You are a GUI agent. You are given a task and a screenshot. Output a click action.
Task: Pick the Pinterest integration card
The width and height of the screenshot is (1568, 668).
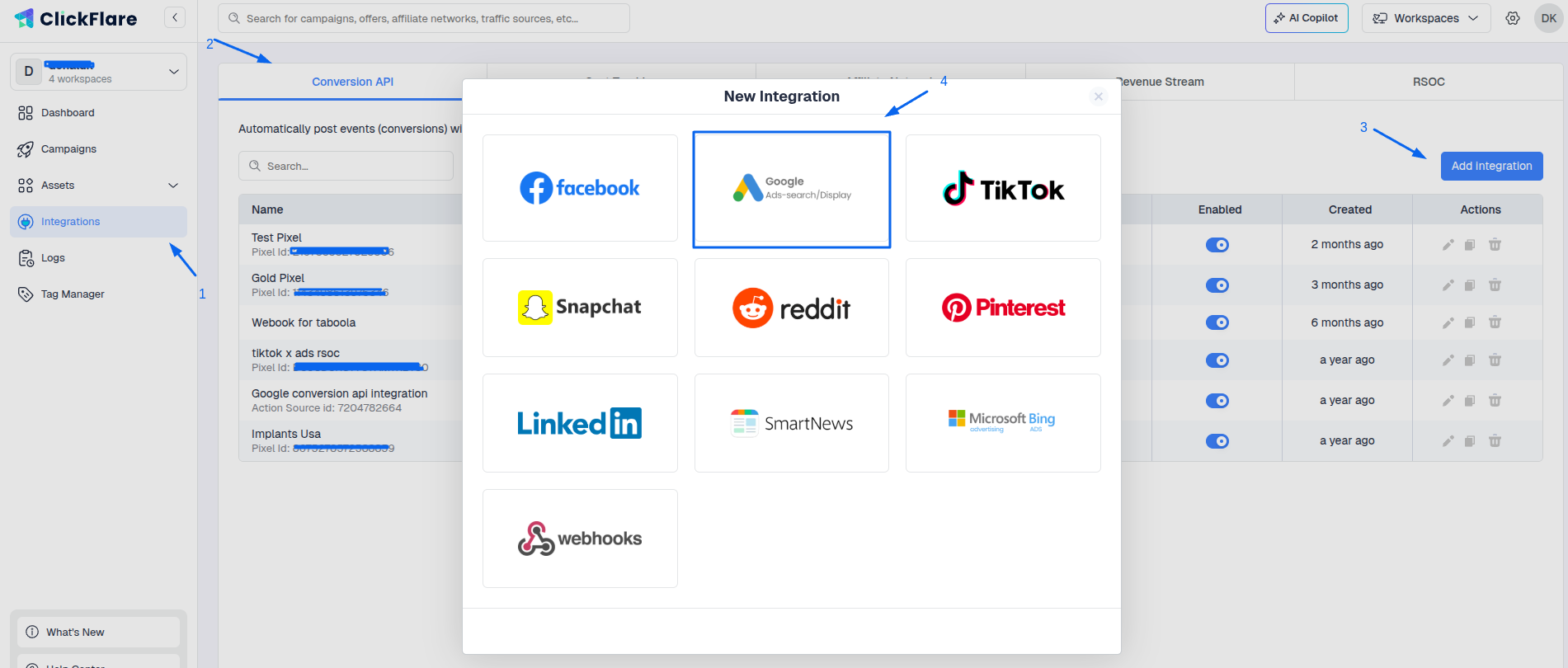[1003, 308]
